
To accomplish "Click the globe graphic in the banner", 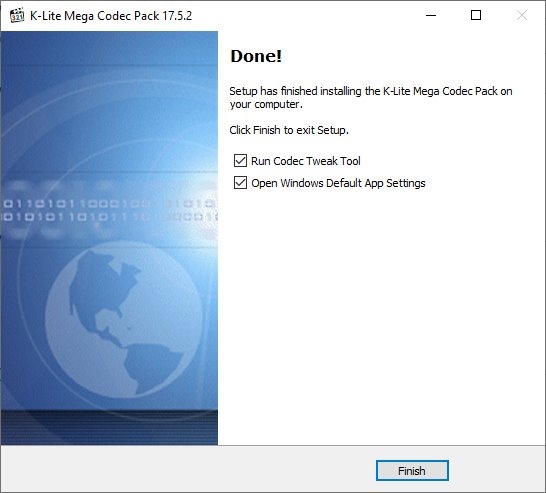I will click(124, 319).
